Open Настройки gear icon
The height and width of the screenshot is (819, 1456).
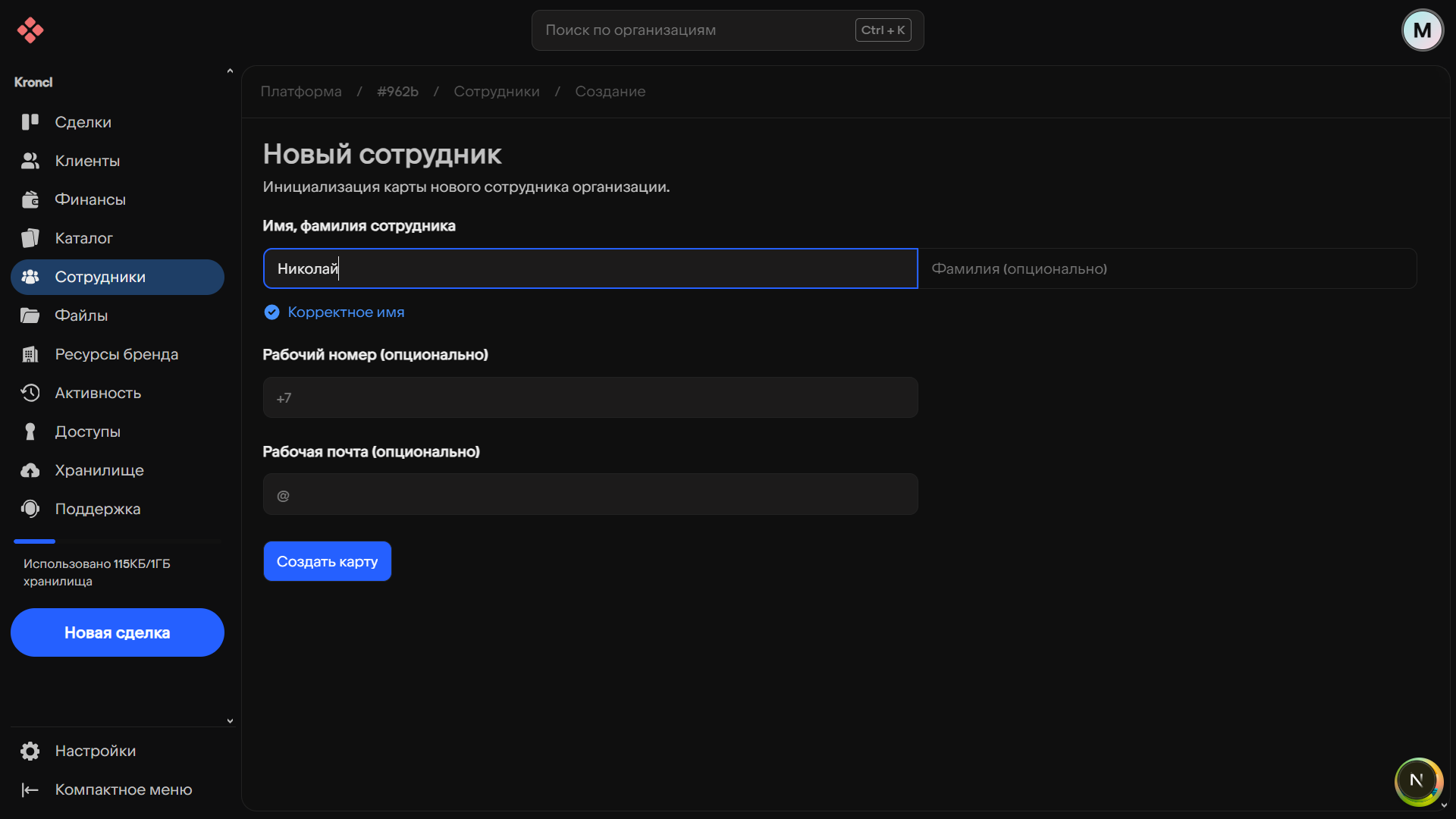tap(30, 751)
